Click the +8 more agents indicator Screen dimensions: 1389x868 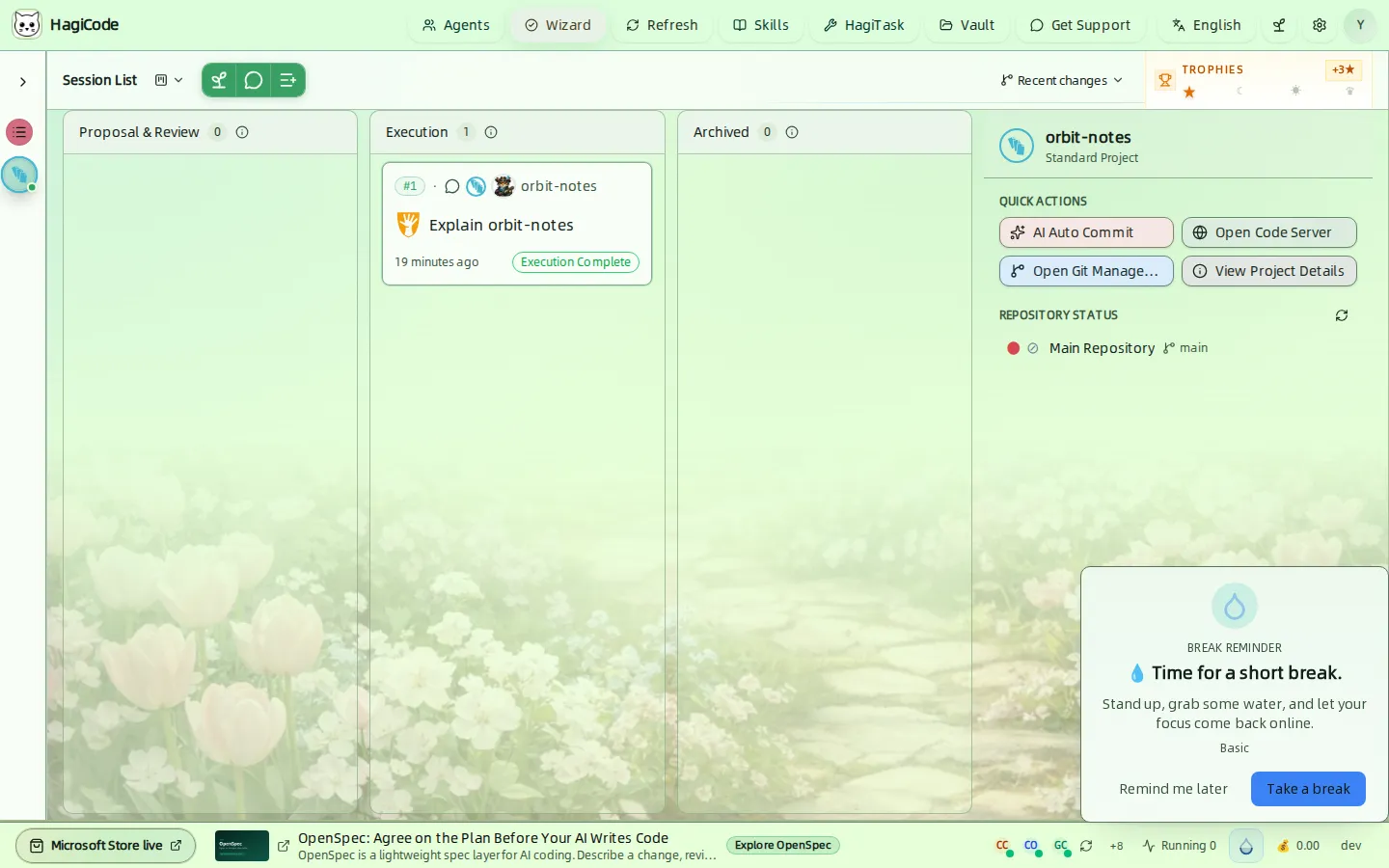1116,846
